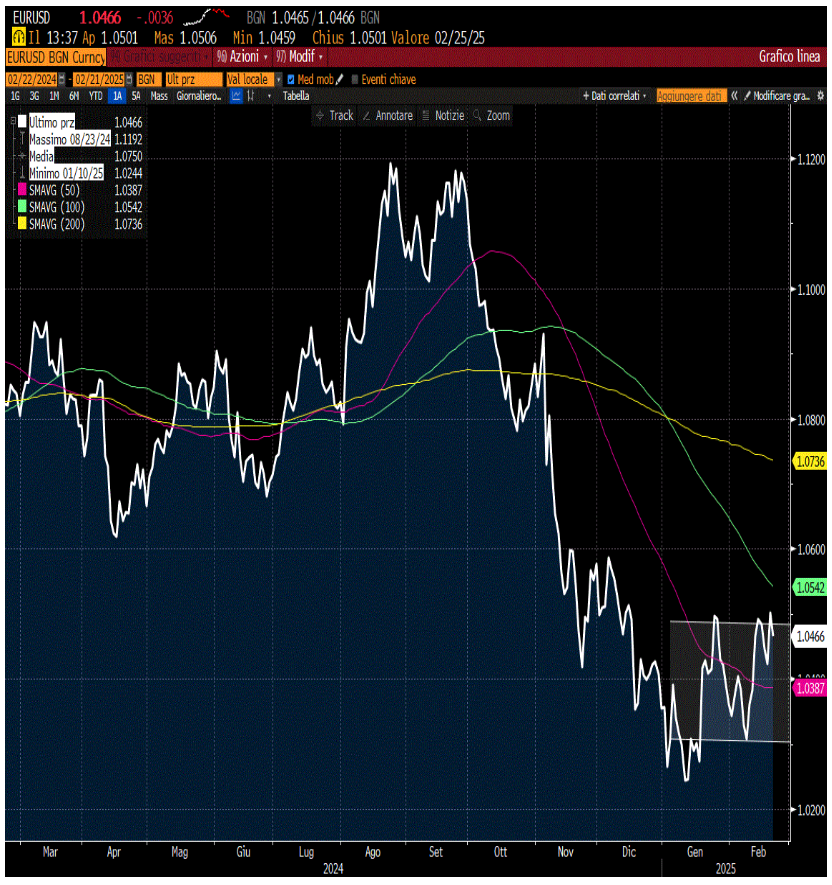832x885 pixels.
Task: Enable the Eventi chiave checkbox
Action: click(354, 80)
